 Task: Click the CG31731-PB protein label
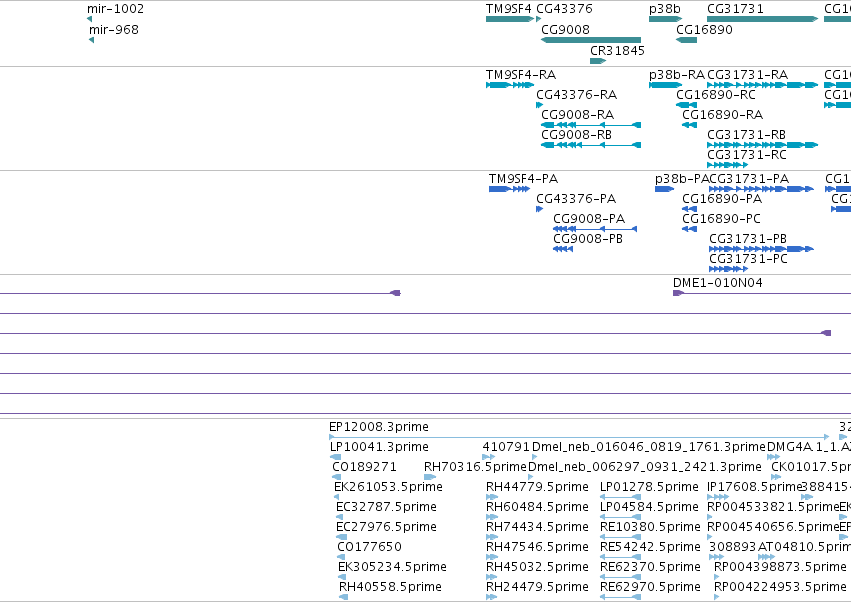[748, 239]
